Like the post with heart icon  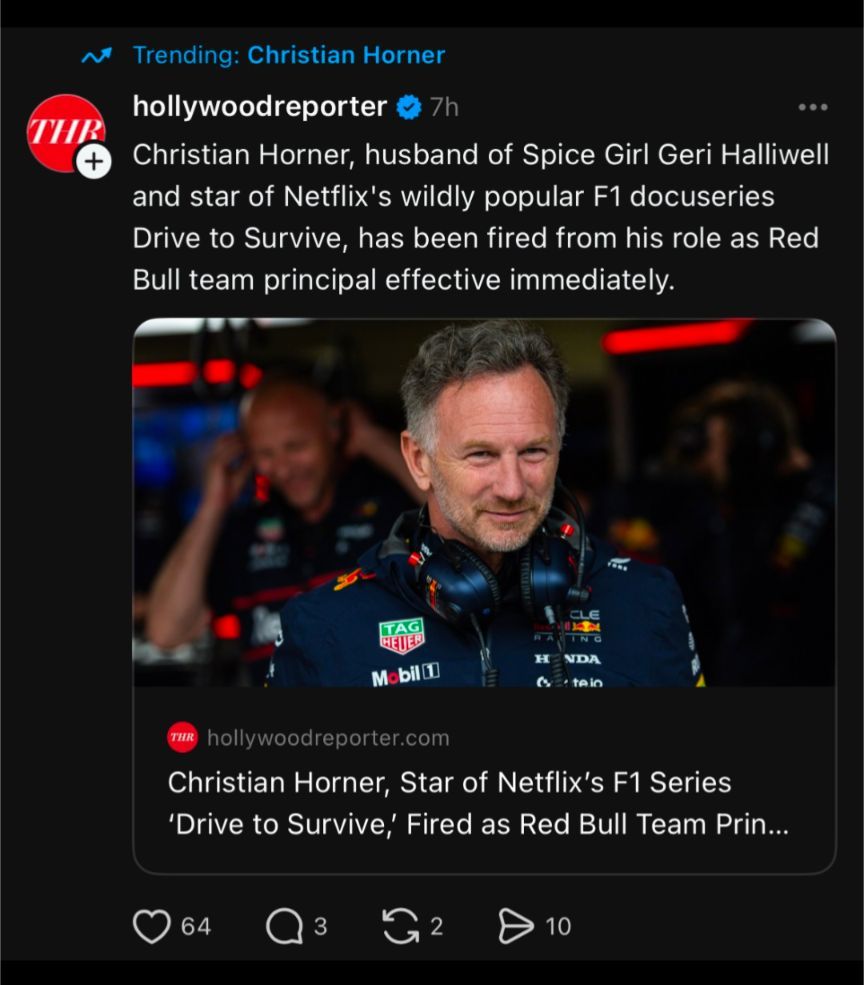tap(151, 927)
